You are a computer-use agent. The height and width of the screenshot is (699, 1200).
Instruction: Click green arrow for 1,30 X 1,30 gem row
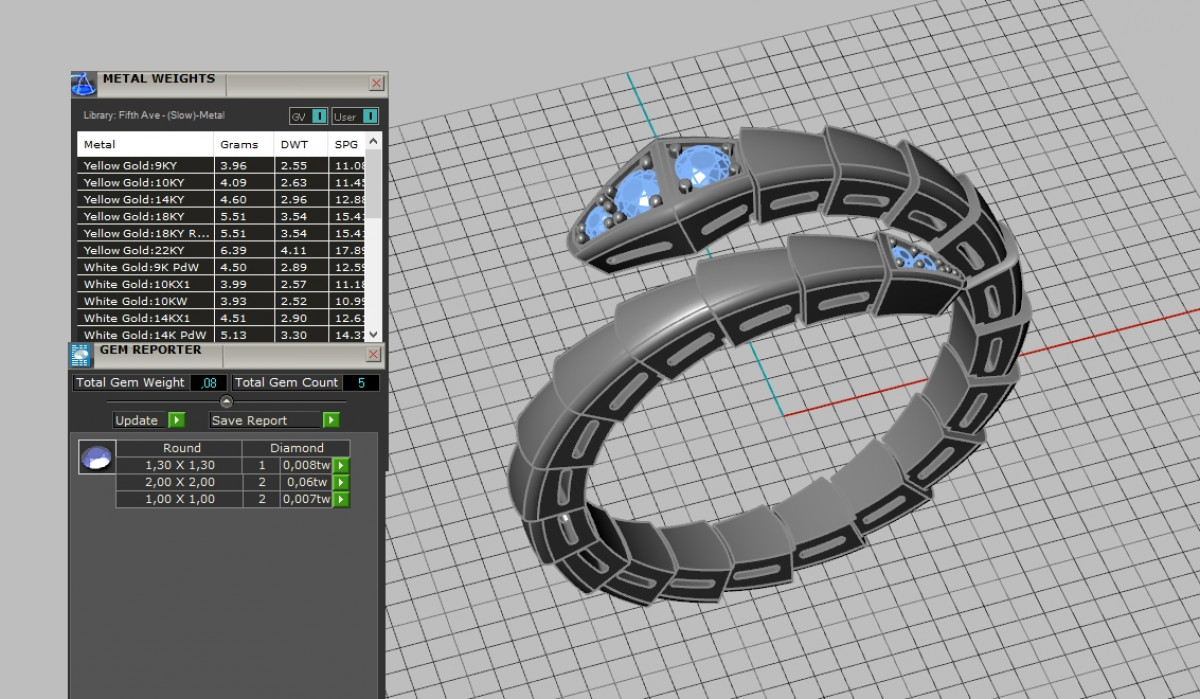341,465
